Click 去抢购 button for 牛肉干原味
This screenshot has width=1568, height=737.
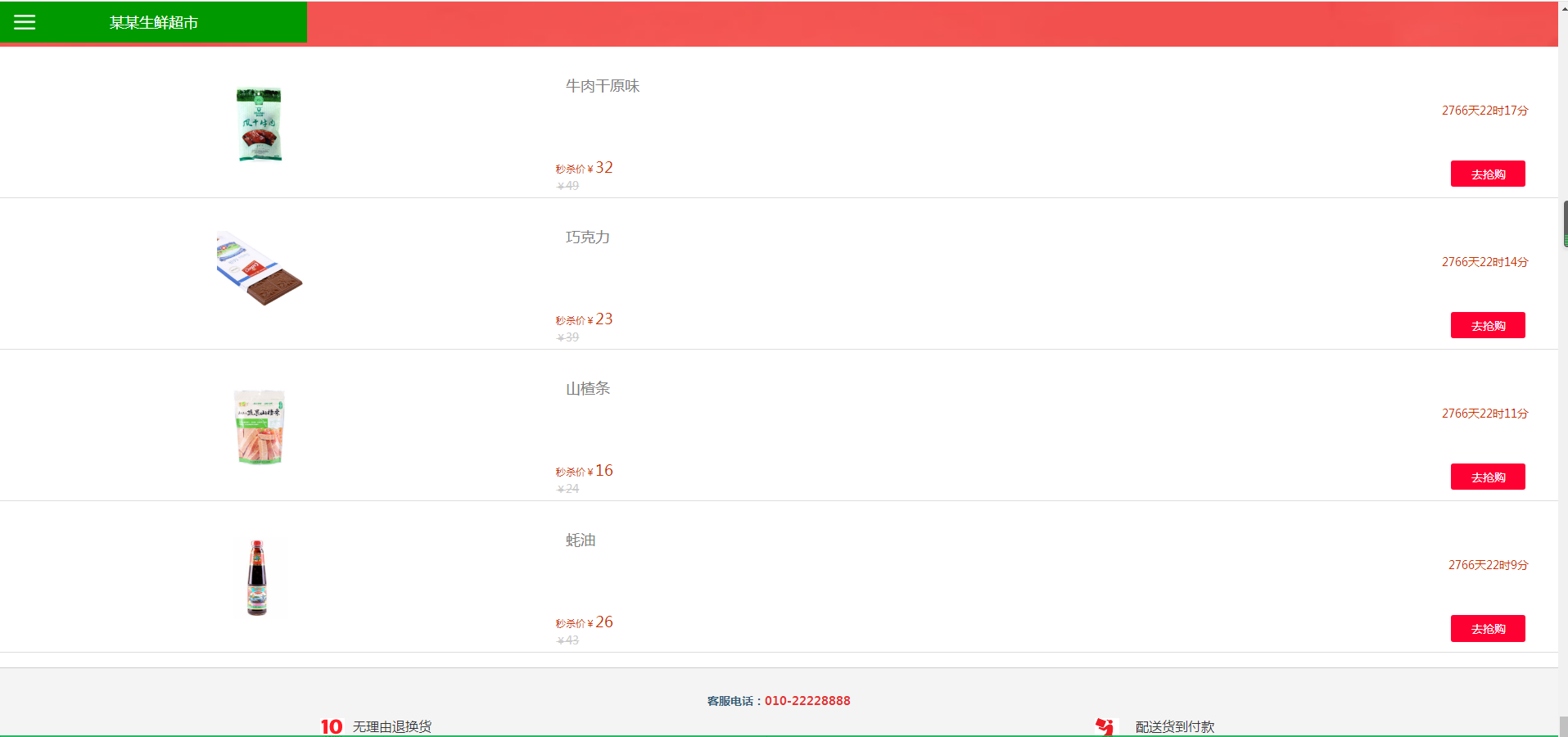(x=1487, y=174)
